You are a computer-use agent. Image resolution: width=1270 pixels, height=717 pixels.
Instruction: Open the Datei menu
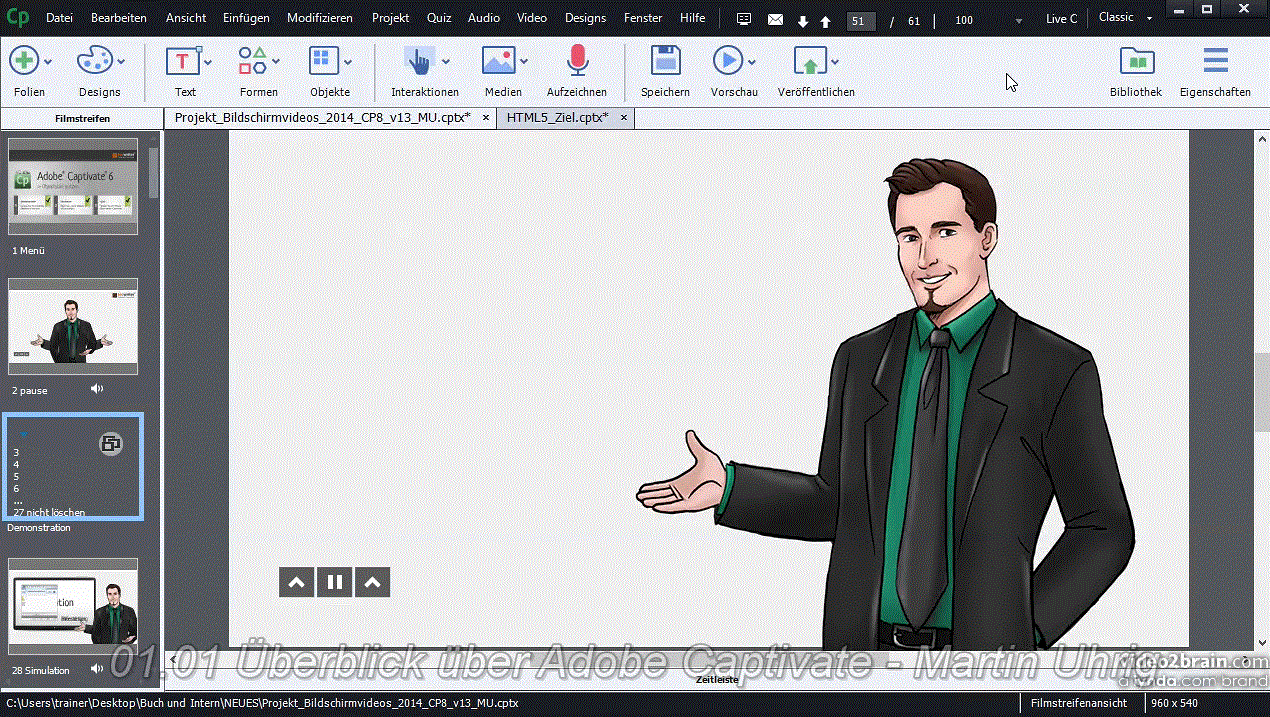click(x=59, y=18)
